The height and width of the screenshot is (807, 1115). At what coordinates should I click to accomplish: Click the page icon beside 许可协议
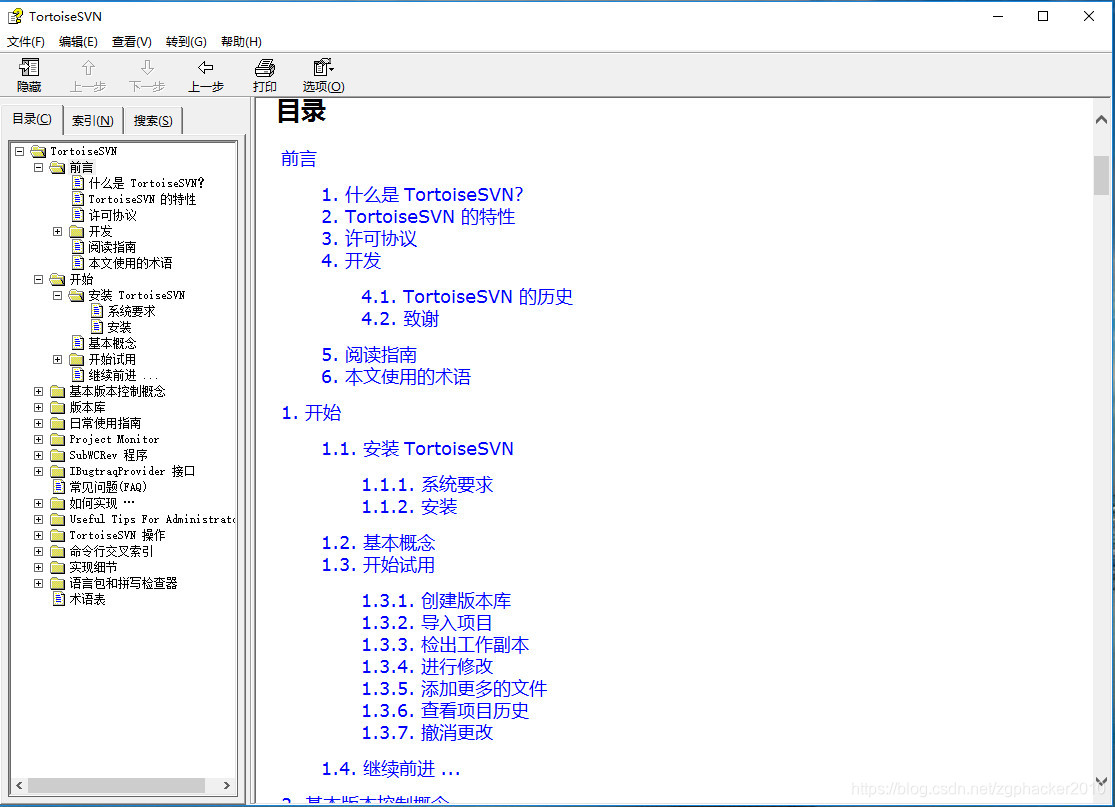point(78,215)
